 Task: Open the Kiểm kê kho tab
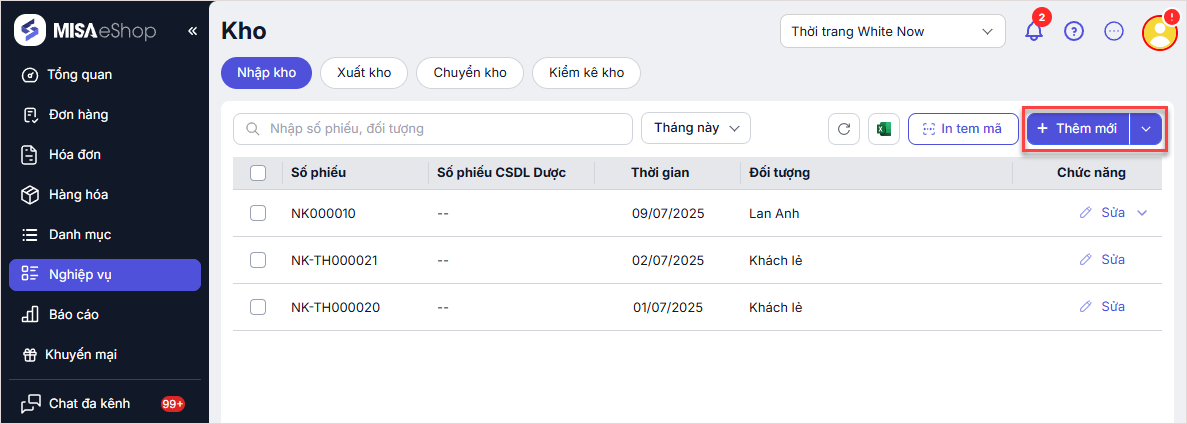tap(586, 73)
